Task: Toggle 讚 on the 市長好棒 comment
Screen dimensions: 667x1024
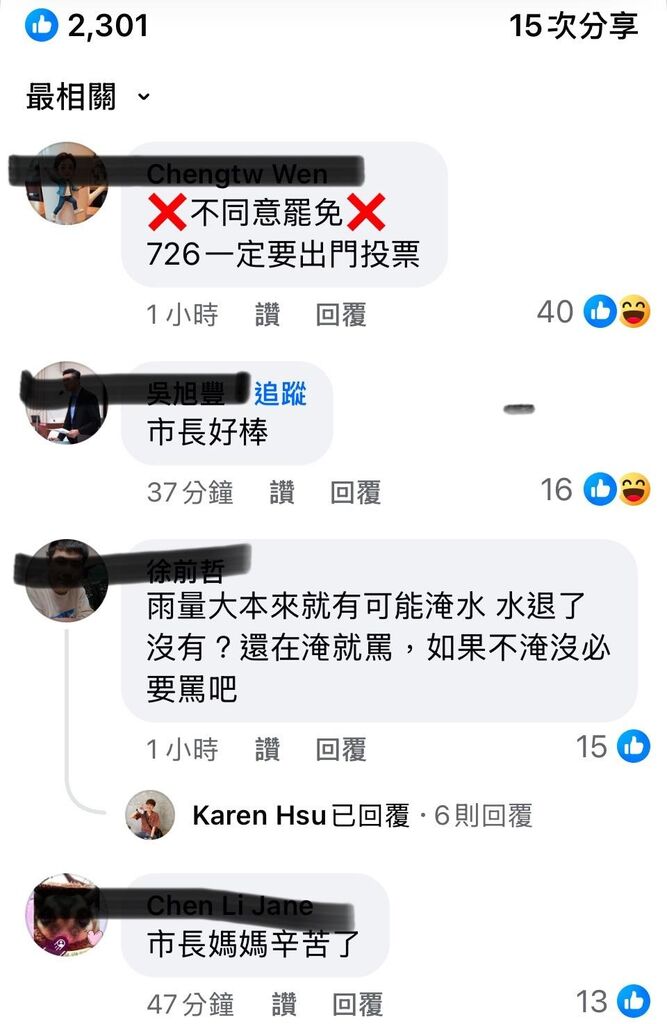Action: pyautogui.click(x=282, y=492)
